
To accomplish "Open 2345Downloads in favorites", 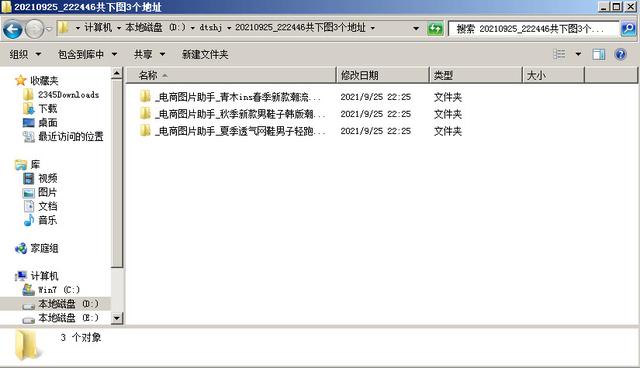I will coord(68,95).
